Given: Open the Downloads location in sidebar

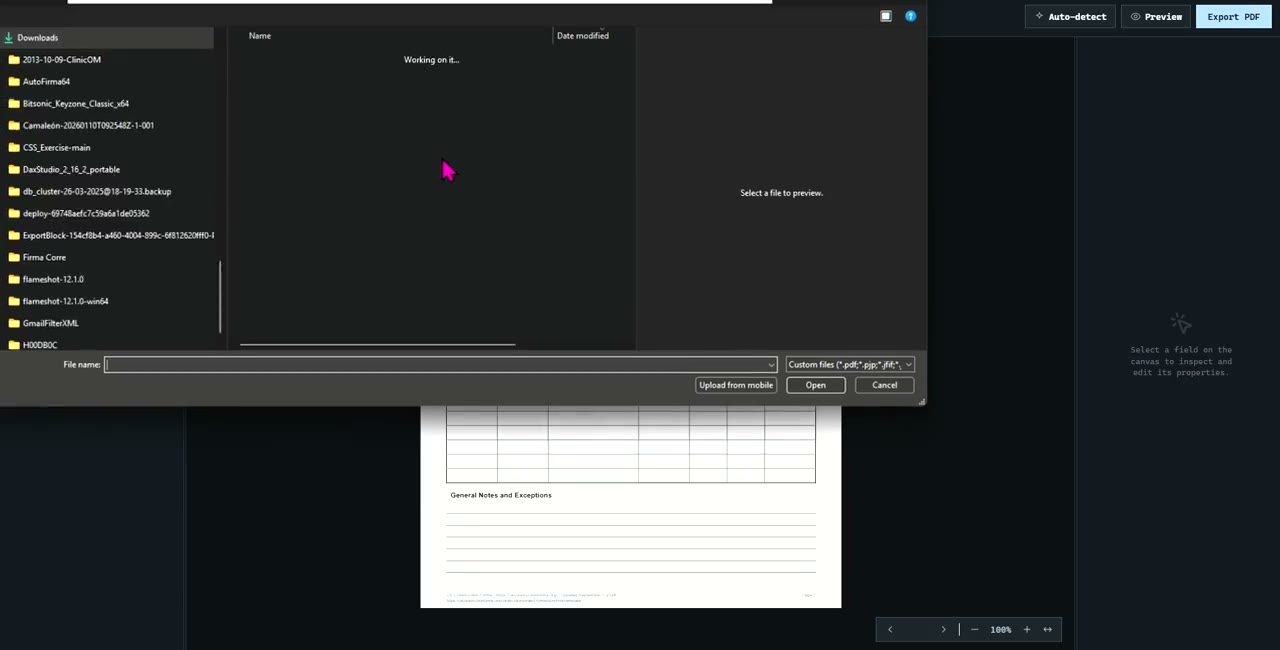Looking at the screenshot, I should 106,38.
